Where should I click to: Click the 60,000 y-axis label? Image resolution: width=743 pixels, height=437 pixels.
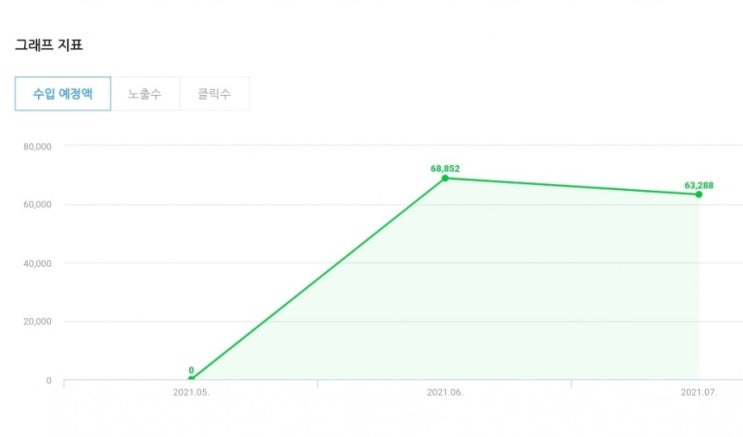click(38, 205)
